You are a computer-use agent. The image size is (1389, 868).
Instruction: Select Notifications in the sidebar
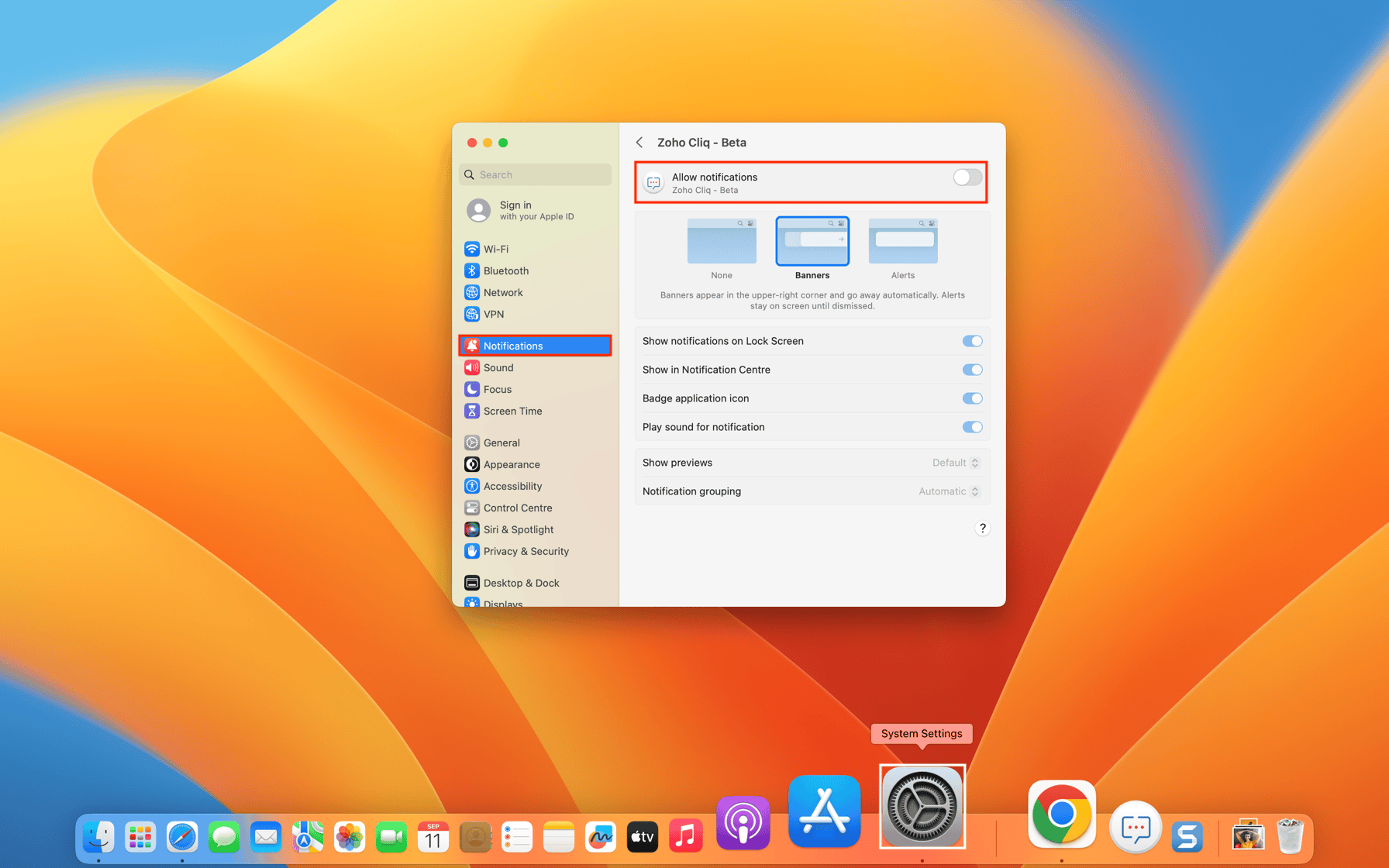pyautogui.click(x=535, y=346)
